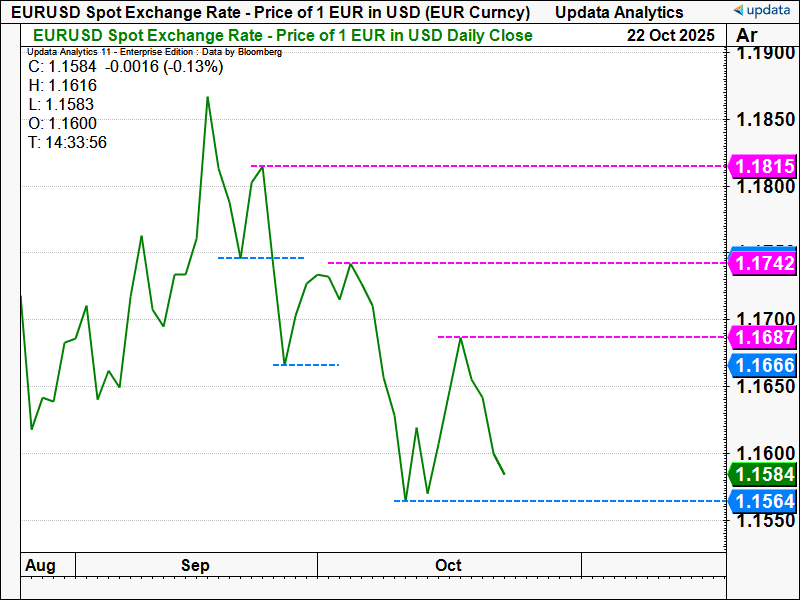Click the magenta 1.1687 resistance label
Viewport: 800px width, 600px height.
pos(765,337)
